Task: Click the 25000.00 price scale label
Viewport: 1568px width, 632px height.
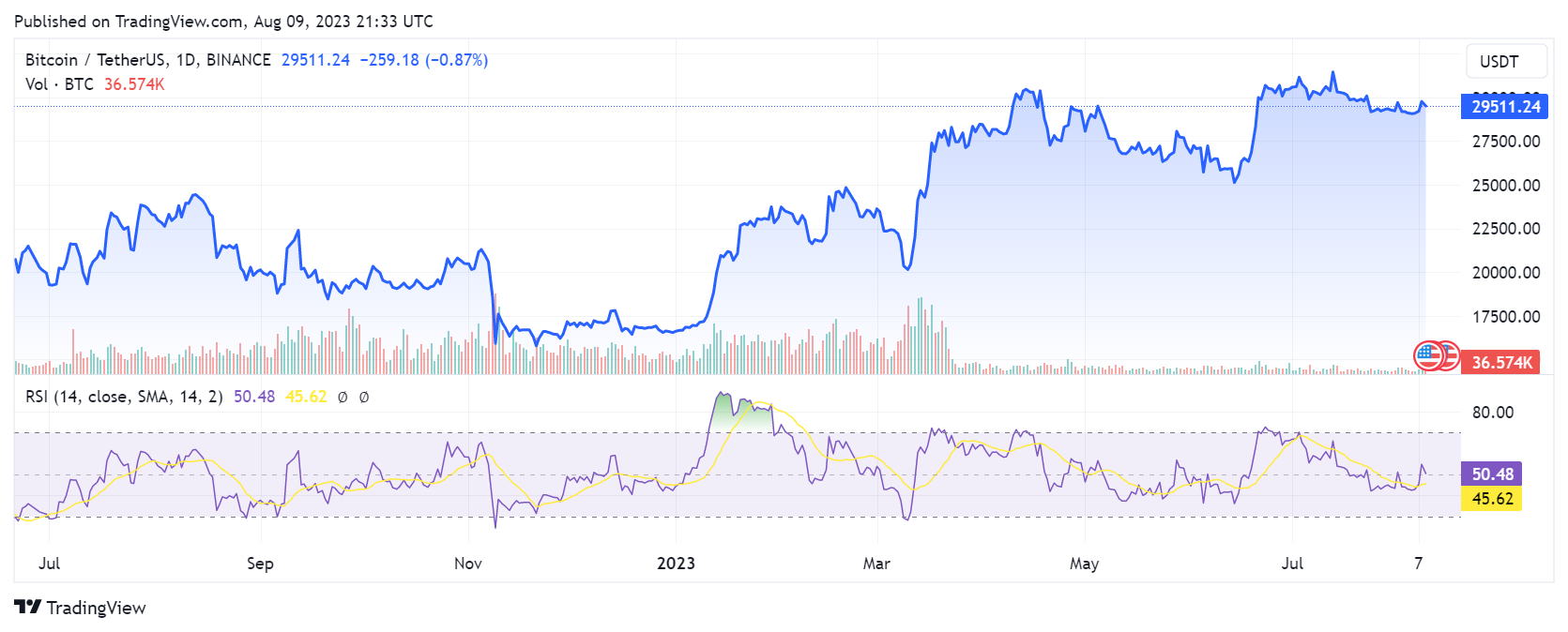Action: pyautogui.click(x=1505, y=186)
